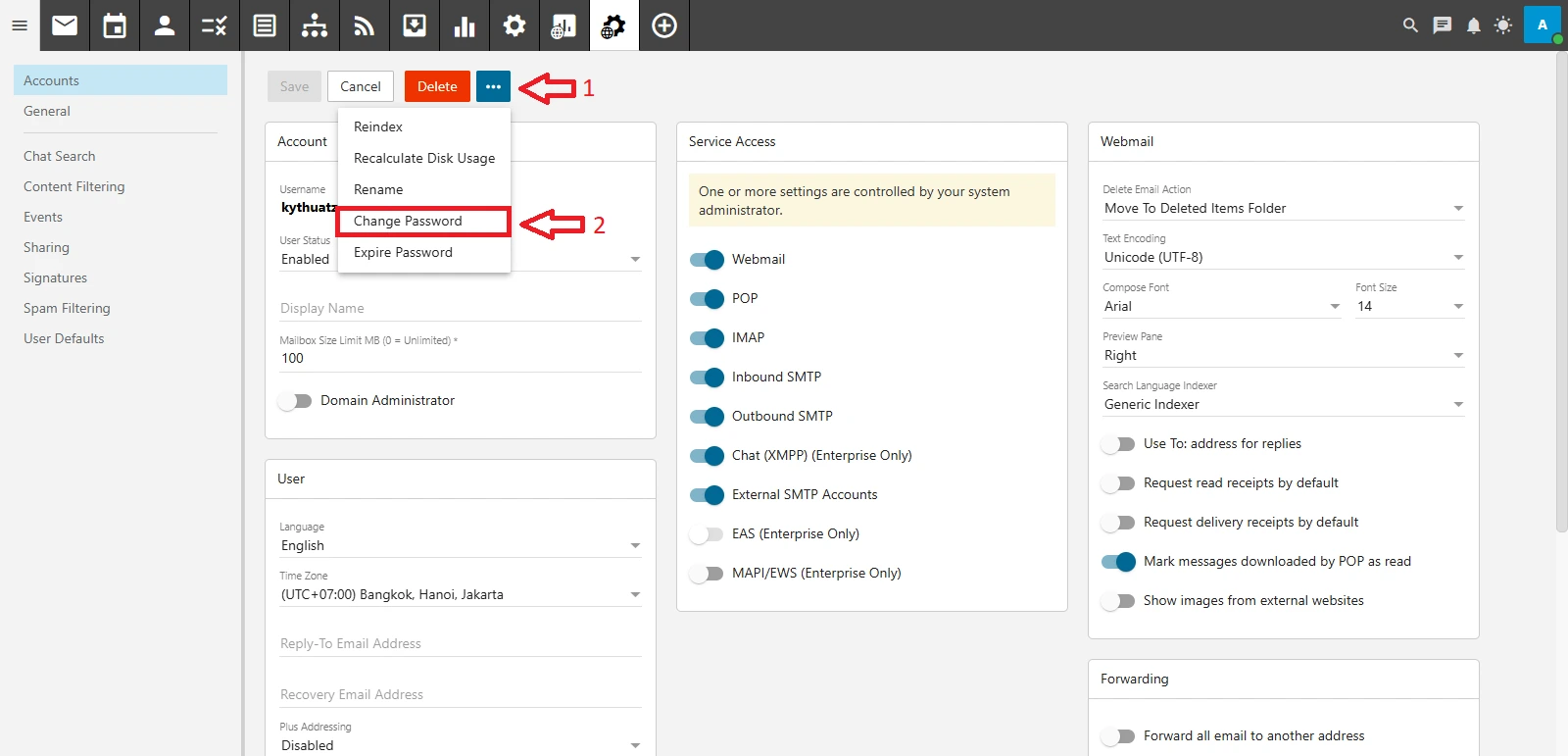Viewport: 1568px width, 756px height.
Task: Open the Notes icon in top bar
Action: (265, 25)
